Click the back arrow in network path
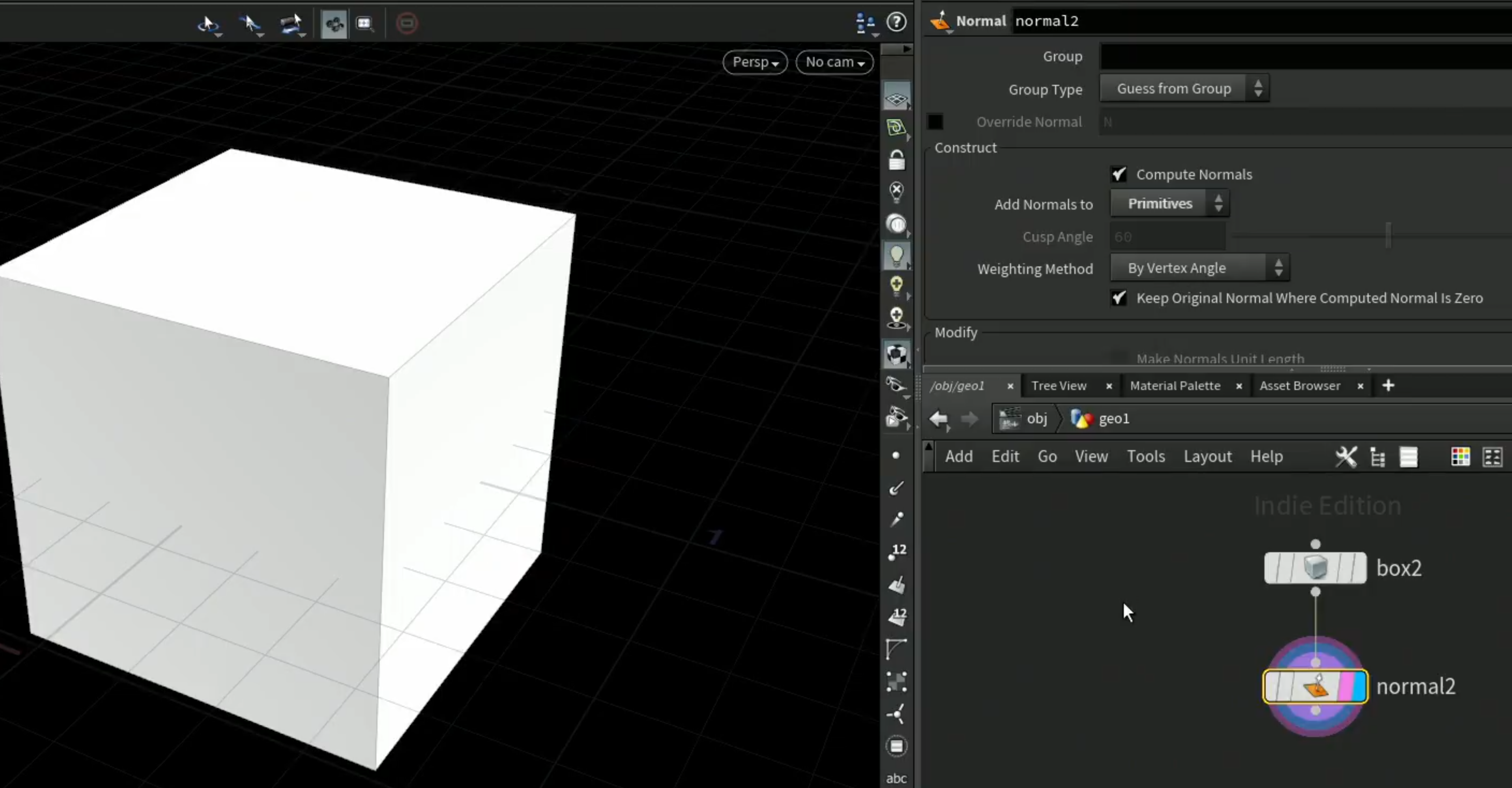The width and height of the screenshot is (1512, 788). (939, 418)
